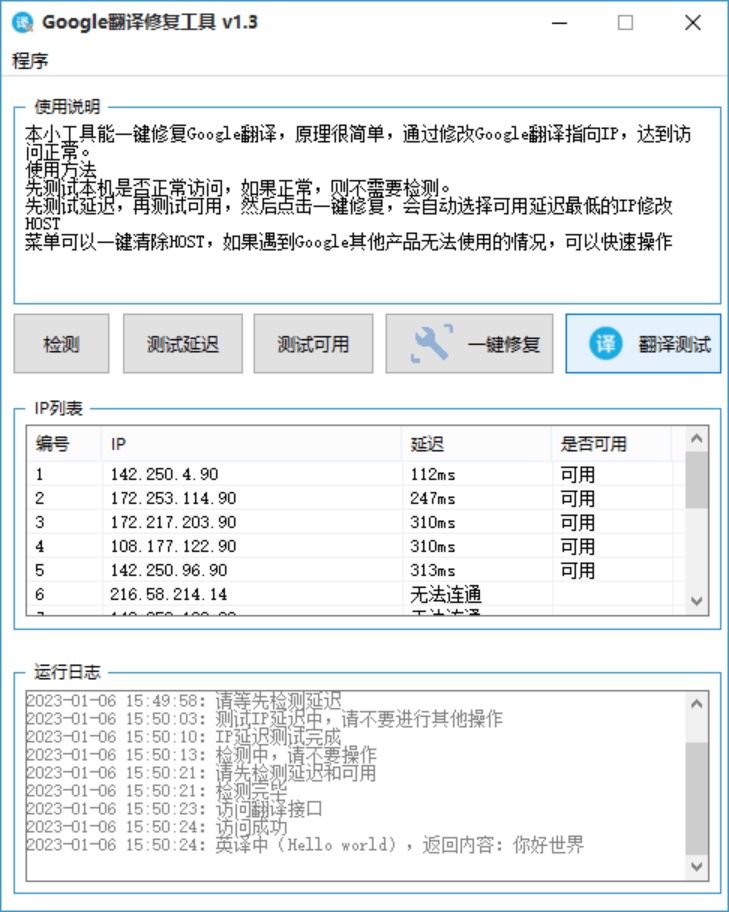The width and height of the screenshot is (729, 912).
Task: Launch the 翻译测试 translation test
Action: pyautogui.click(x=643, y=344)
